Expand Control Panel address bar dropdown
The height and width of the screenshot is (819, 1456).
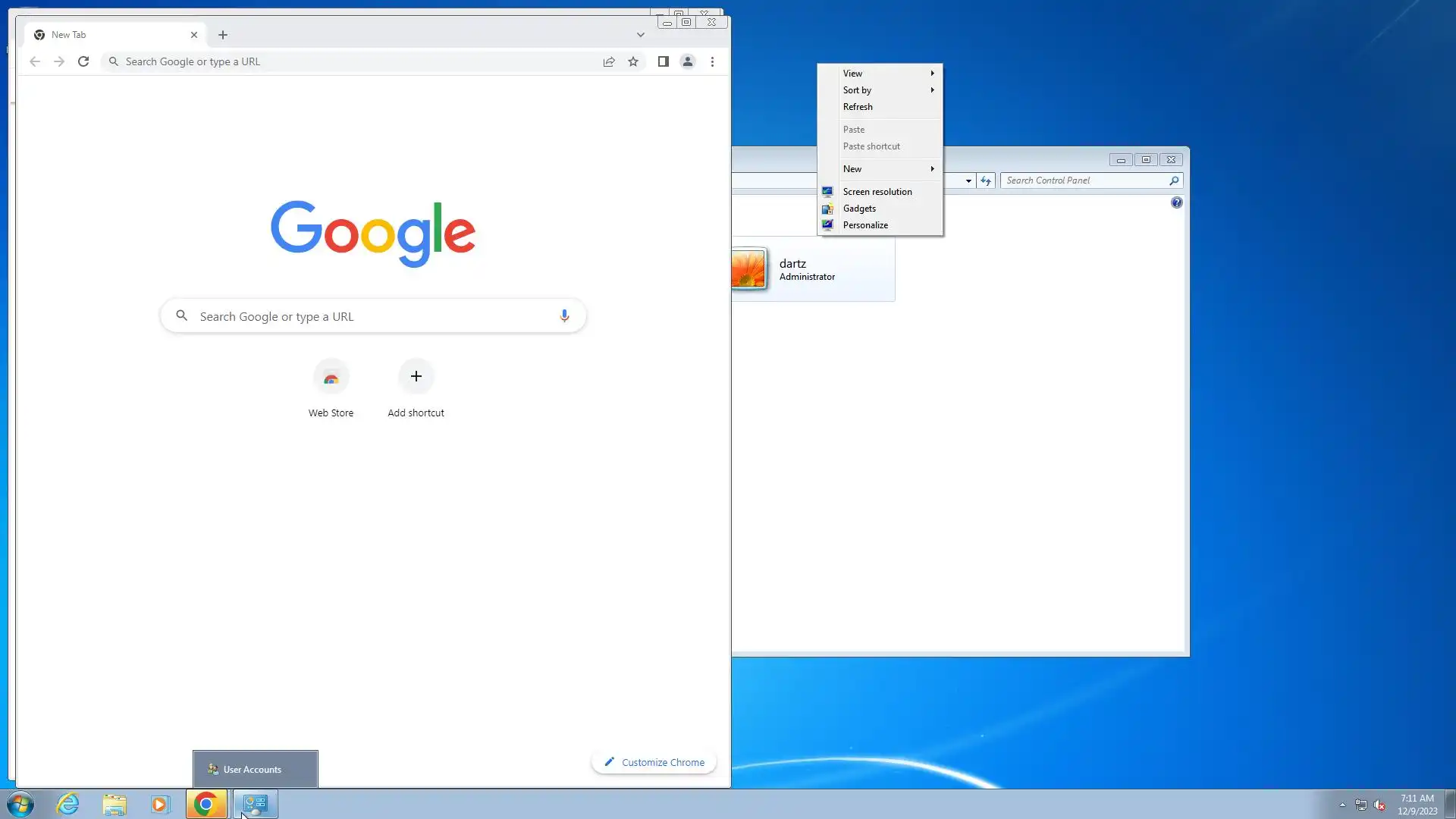tap(968, 180)
